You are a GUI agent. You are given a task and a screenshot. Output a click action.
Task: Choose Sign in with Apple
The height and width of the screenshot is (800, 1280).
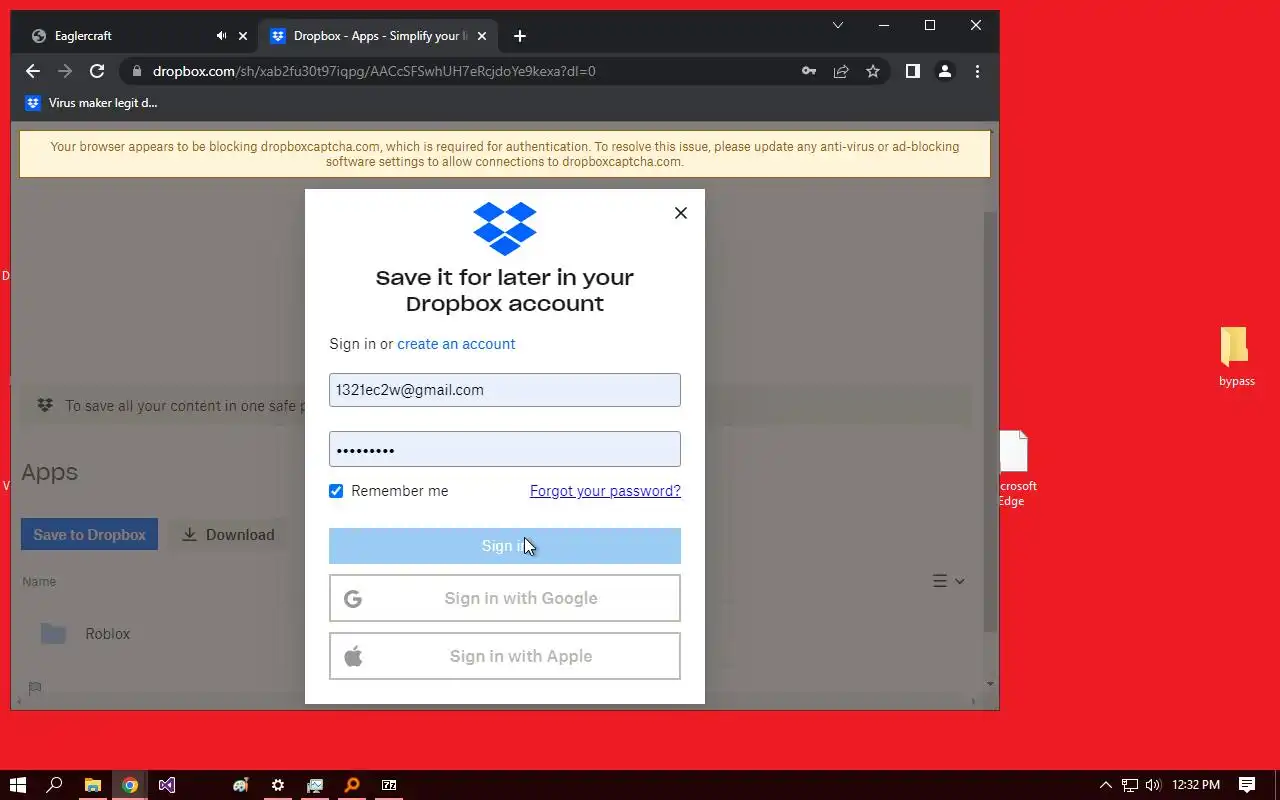coord(505,656)
